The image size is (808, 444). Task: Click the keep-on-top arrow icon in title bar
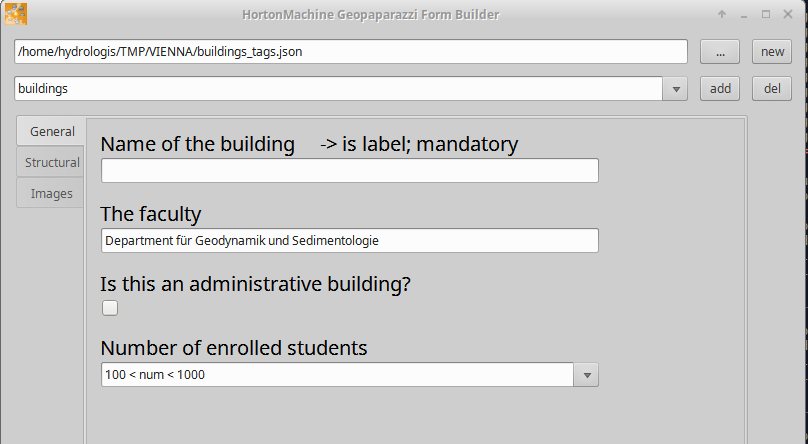tap(722, 14)
